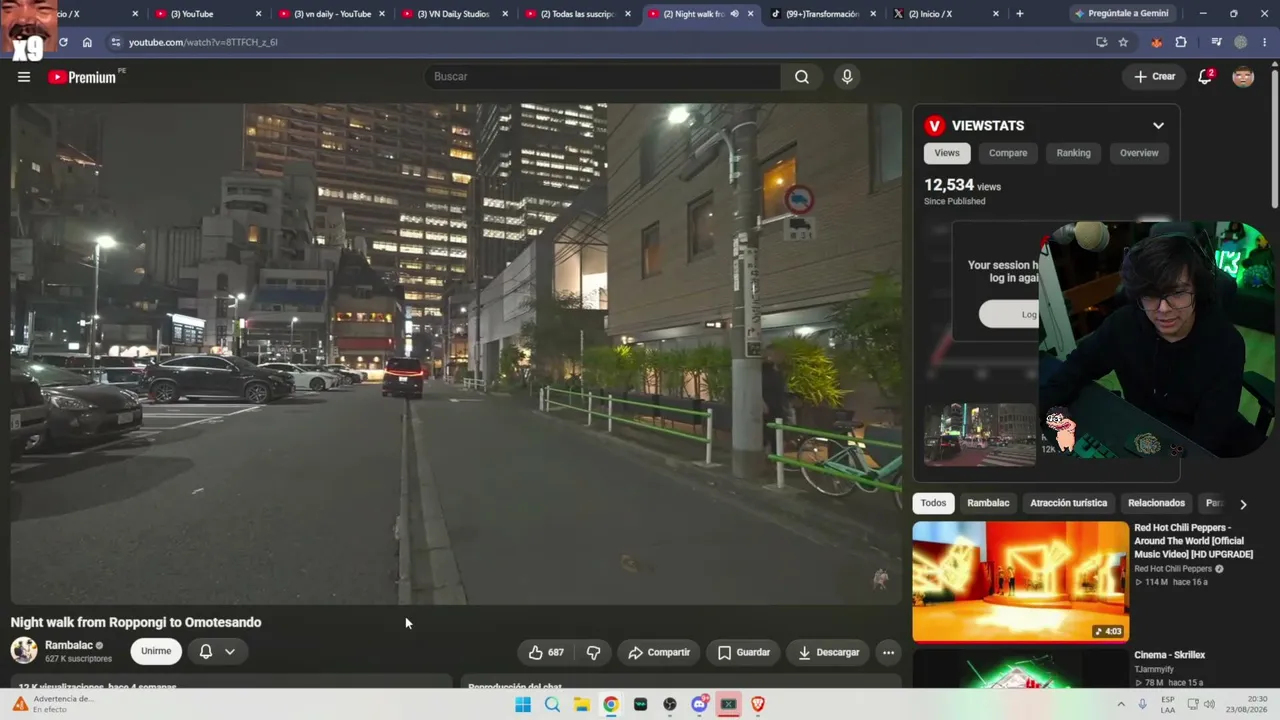Screen dimensions: 1280x720
Task: Switch to the Compare tab in ViewStats
Action: tap(1008, 153)
